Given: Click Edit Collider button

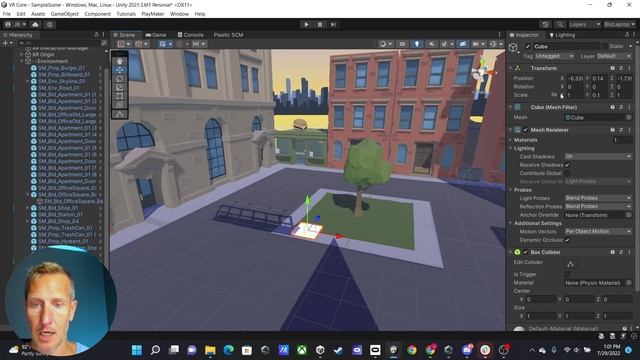Looking at the screenshot, I should (x=571, y=264).
